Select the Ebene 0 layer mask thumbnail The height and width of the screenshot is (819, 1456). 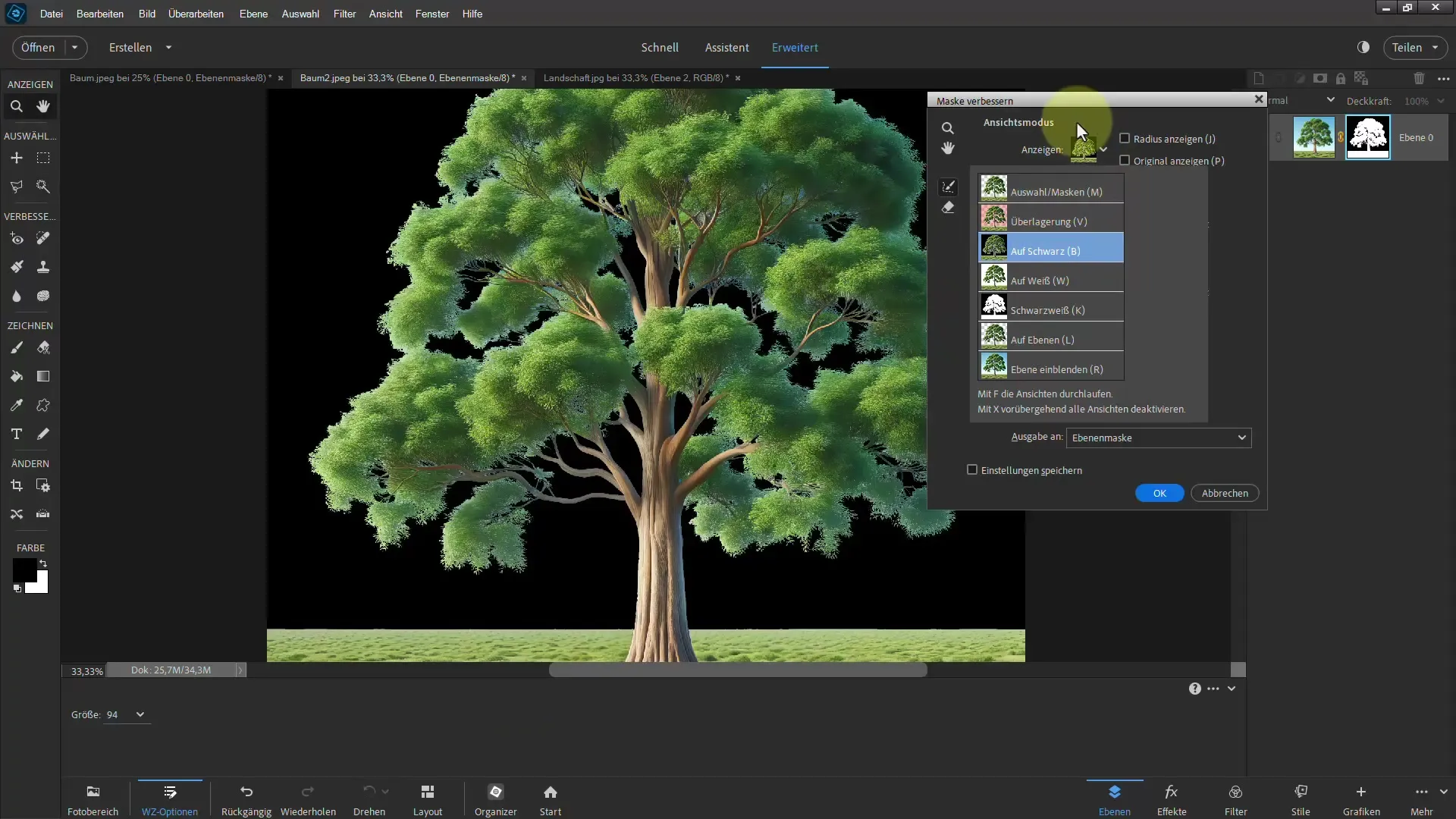[1367, 137]
